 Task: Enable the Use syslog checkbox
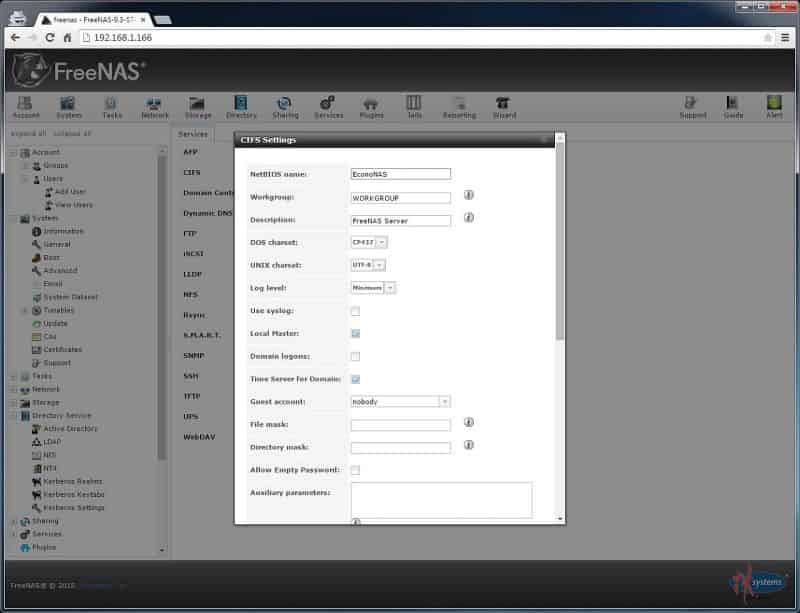pos(355,311)
